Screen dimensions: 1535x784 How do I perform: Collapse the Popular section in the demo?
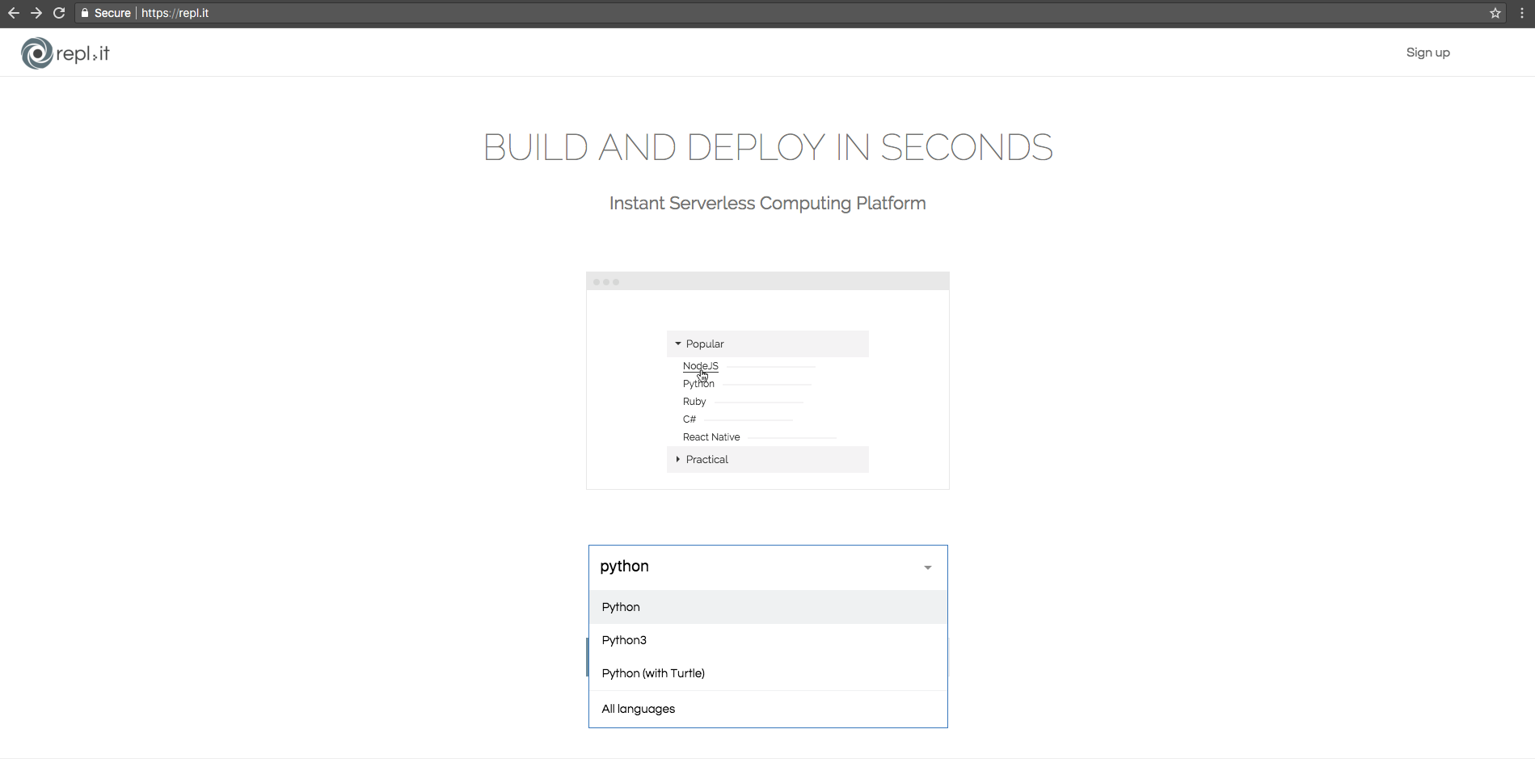[767, 344]
